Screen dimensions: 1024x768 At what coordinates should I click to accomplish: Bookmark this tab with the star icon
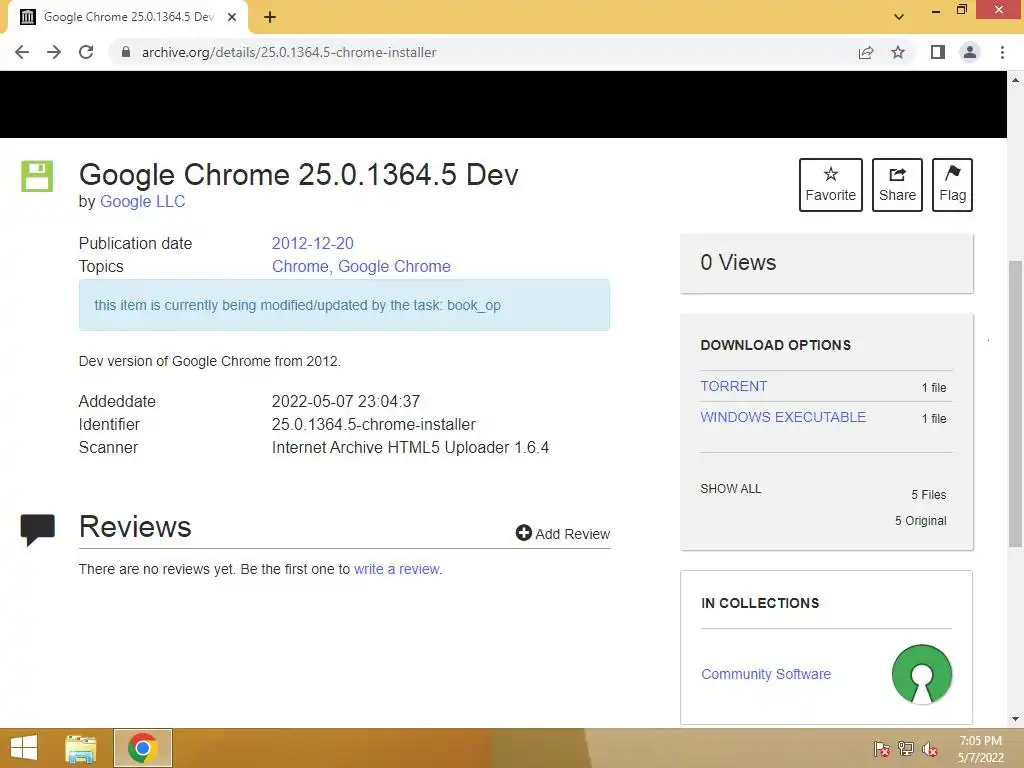coord(898,52)
